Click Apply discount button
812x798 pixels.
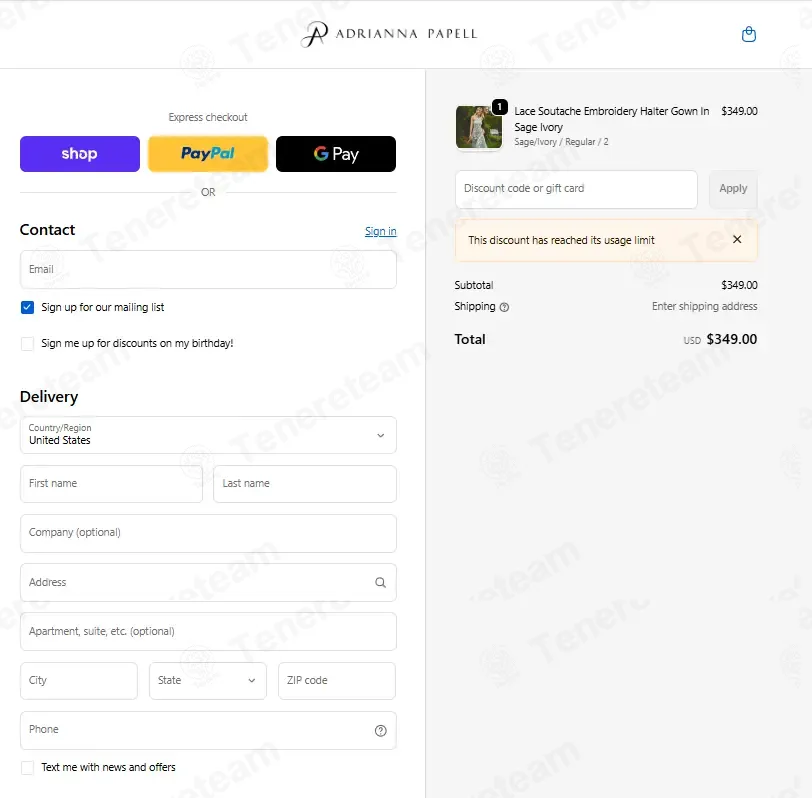point(733,189)
